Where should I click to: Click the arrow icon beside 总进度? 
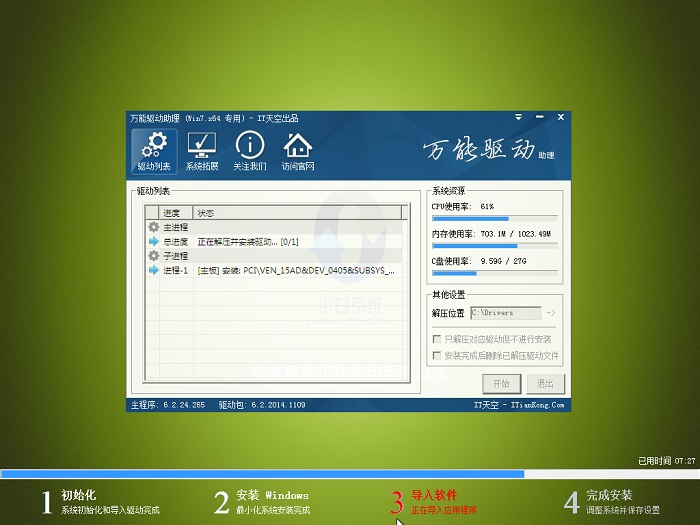(154, 242)
